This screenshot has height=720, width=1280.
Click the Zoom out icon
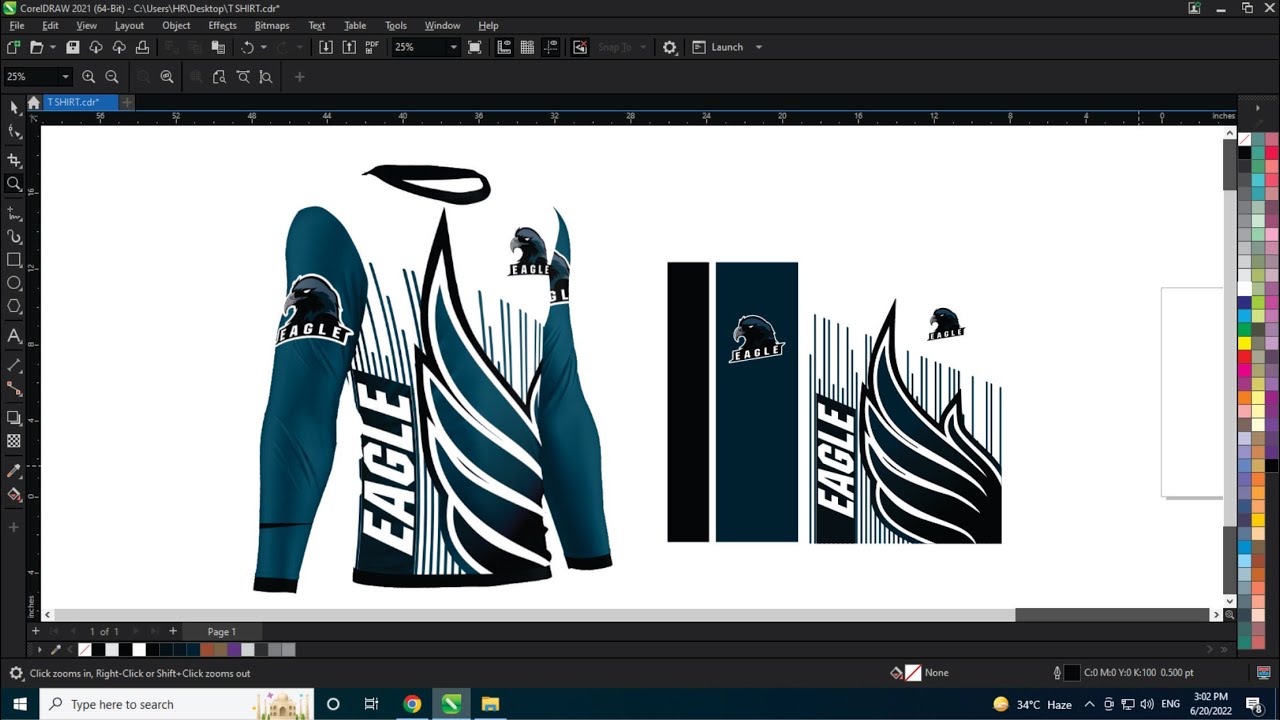click(112, 77)
